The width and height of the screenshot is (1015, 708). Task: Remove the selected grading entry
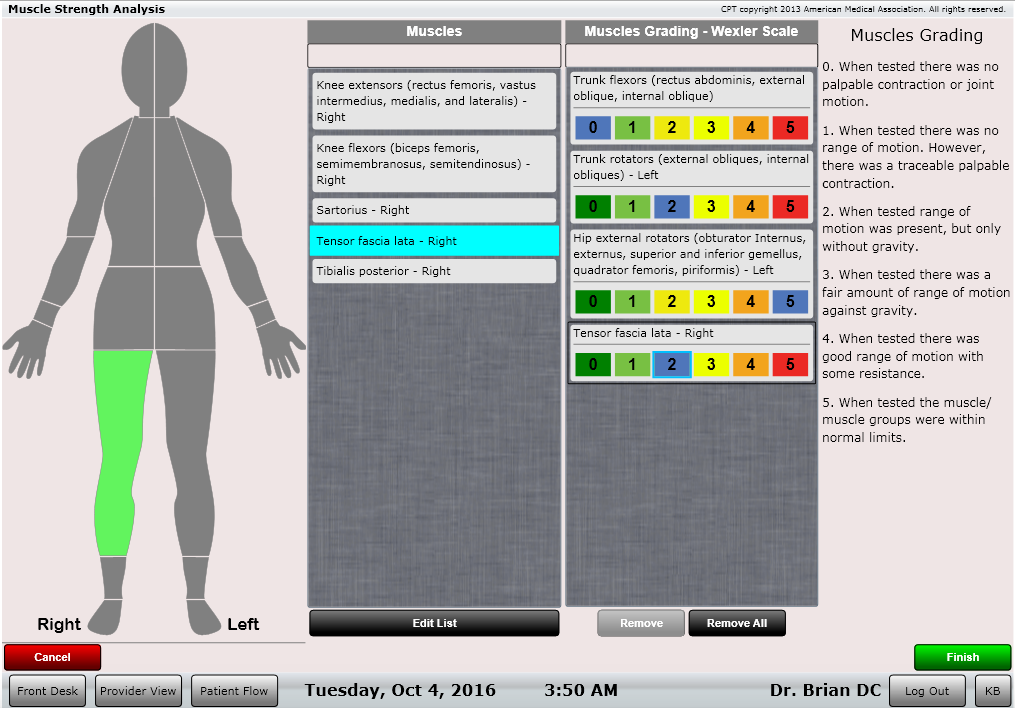(640, 622)
